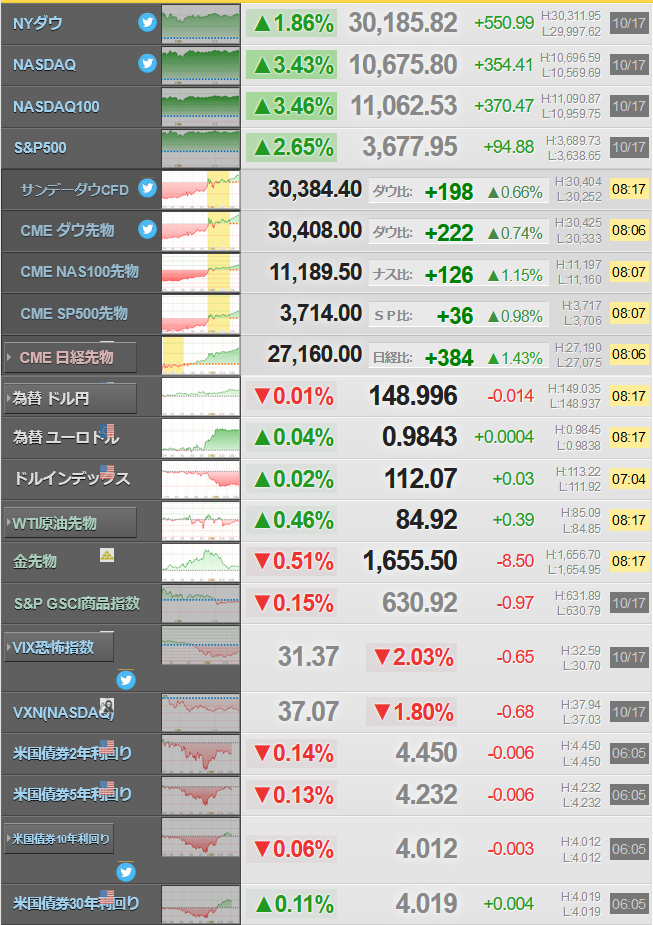Click the ドル円 rate 148.996
The image size is (653, 925).
pyautogui.click(x=414, y=396)
